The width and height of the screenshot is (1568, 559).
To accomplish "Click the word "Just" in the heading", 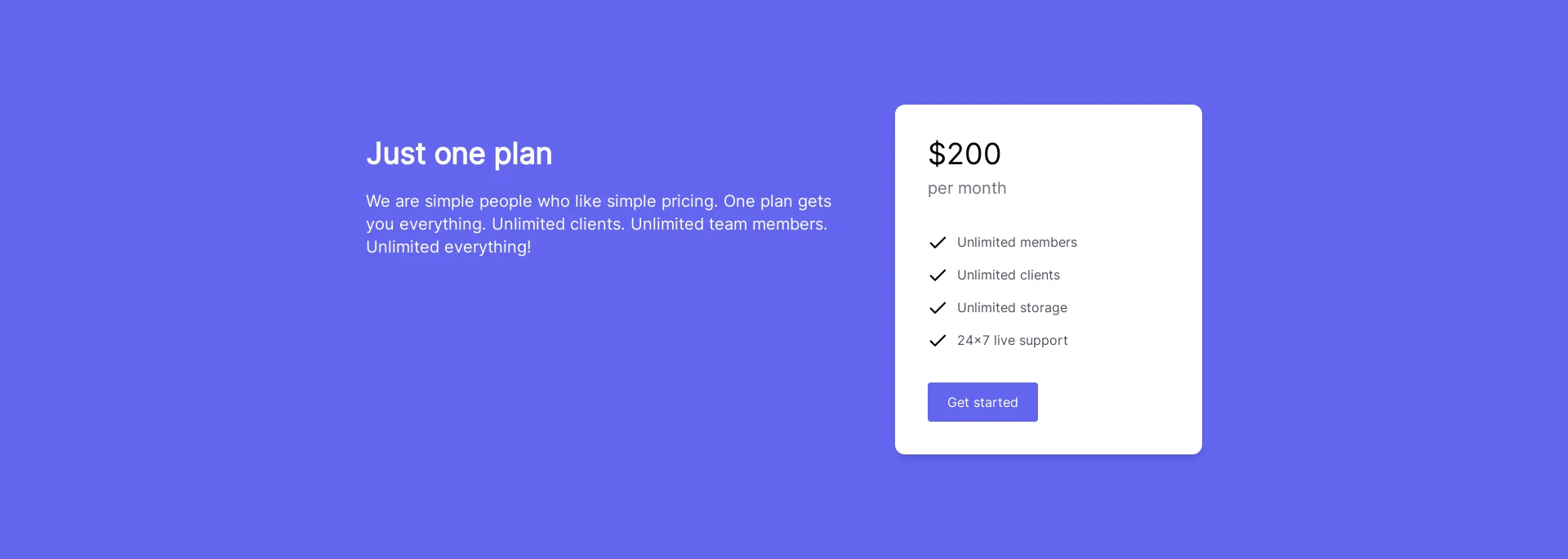I will 396,154.
